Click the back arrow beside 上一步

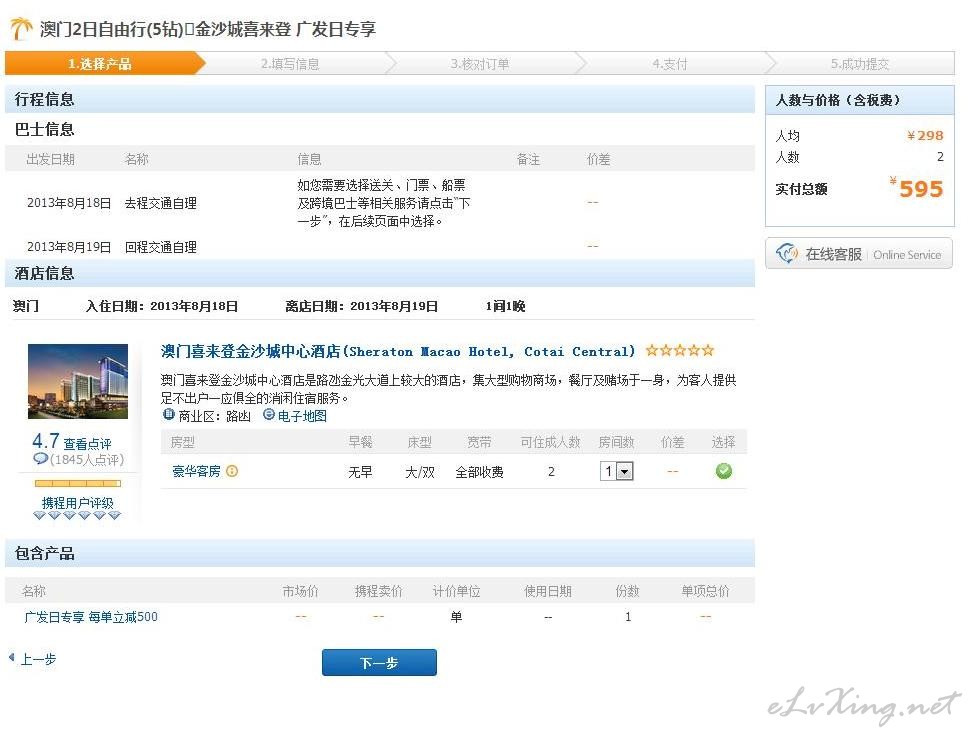pyautogui.click(x=12, y=658)
